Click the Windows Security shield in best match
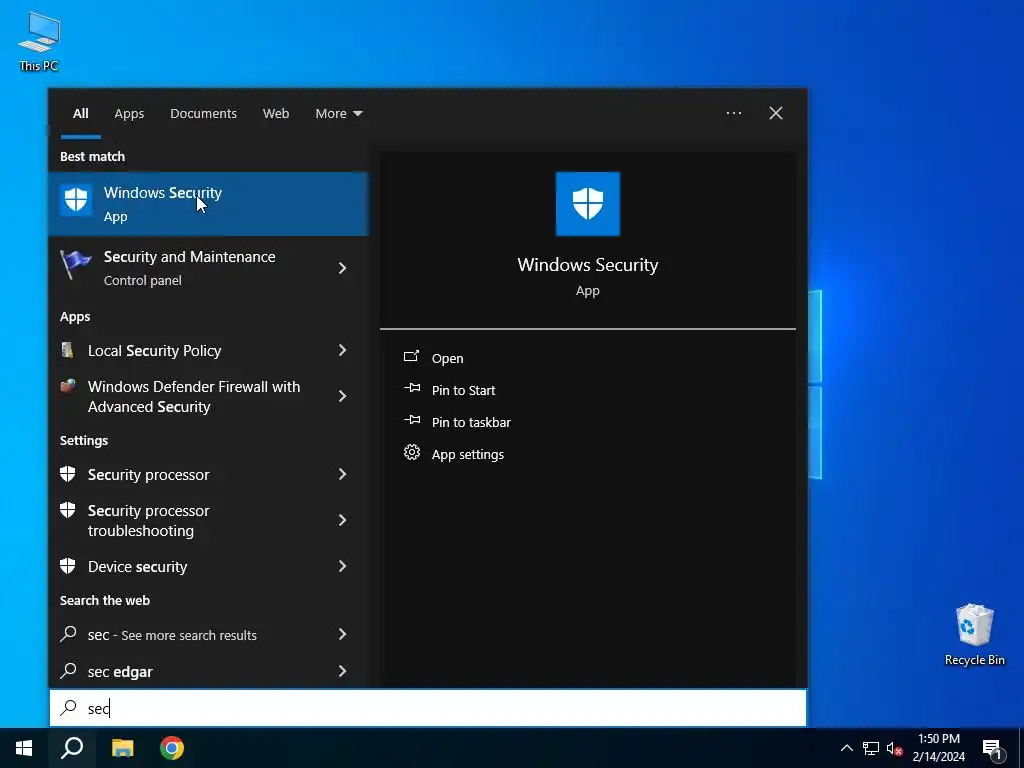Image resolution: width=1024 pixels, height=768 pixels. tap(76, 199)
